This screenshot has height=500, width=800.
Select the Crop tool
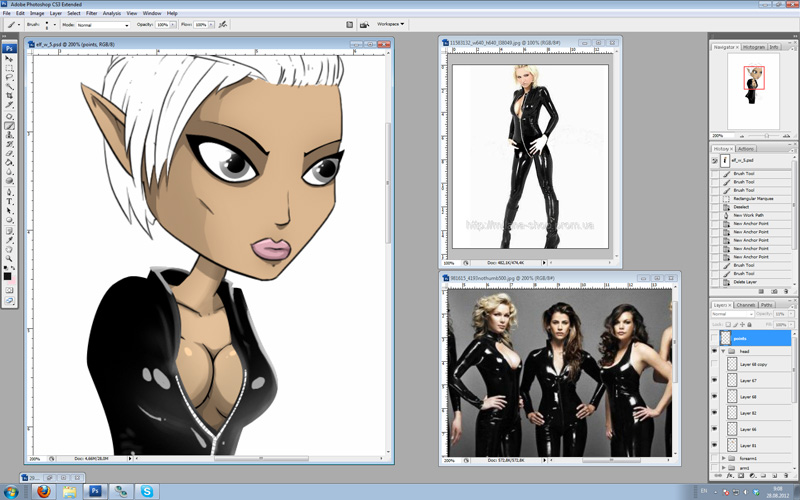coord(9,95)
